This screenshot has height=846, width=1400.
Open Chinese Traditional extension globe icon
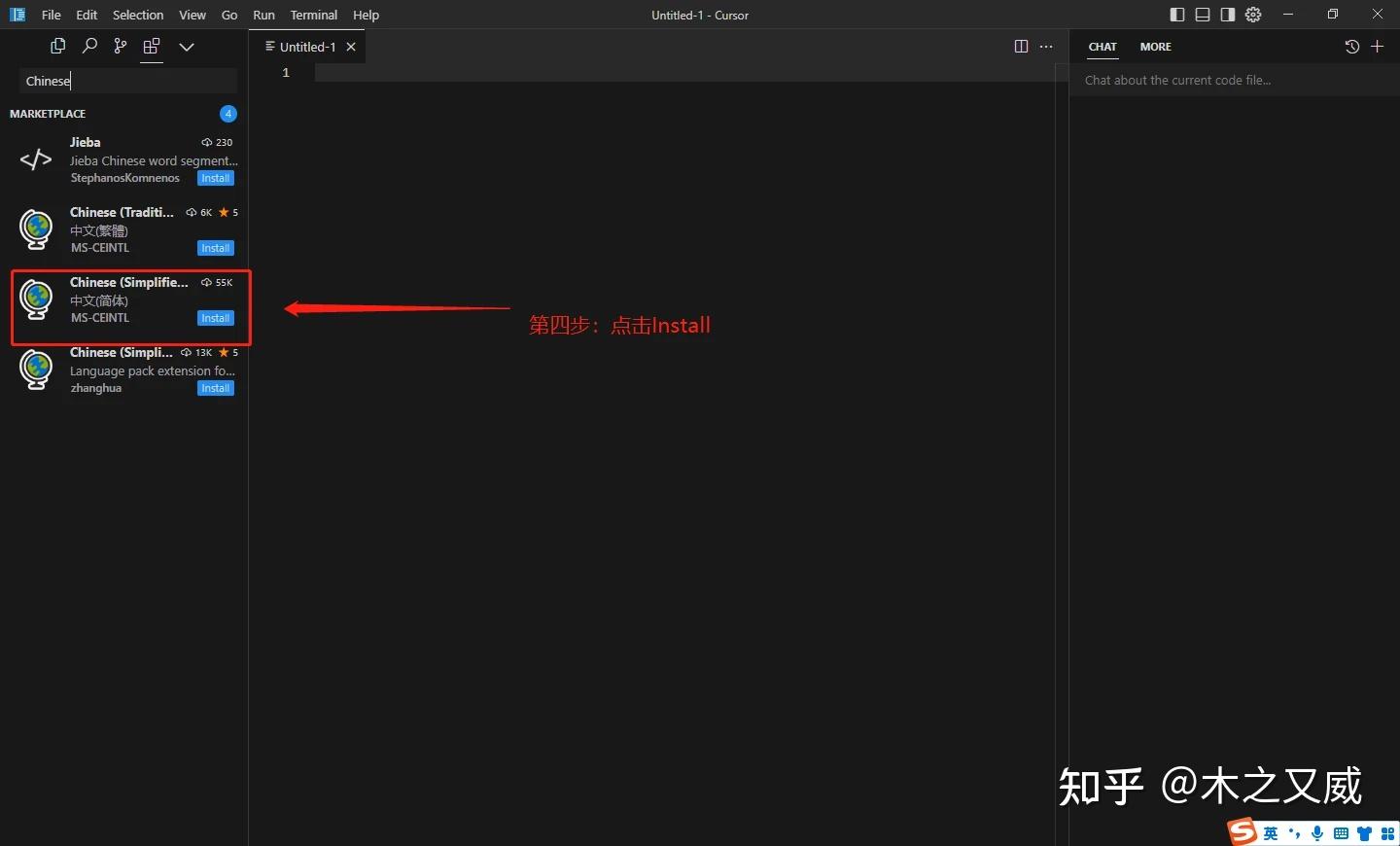(x=36, y=229)
